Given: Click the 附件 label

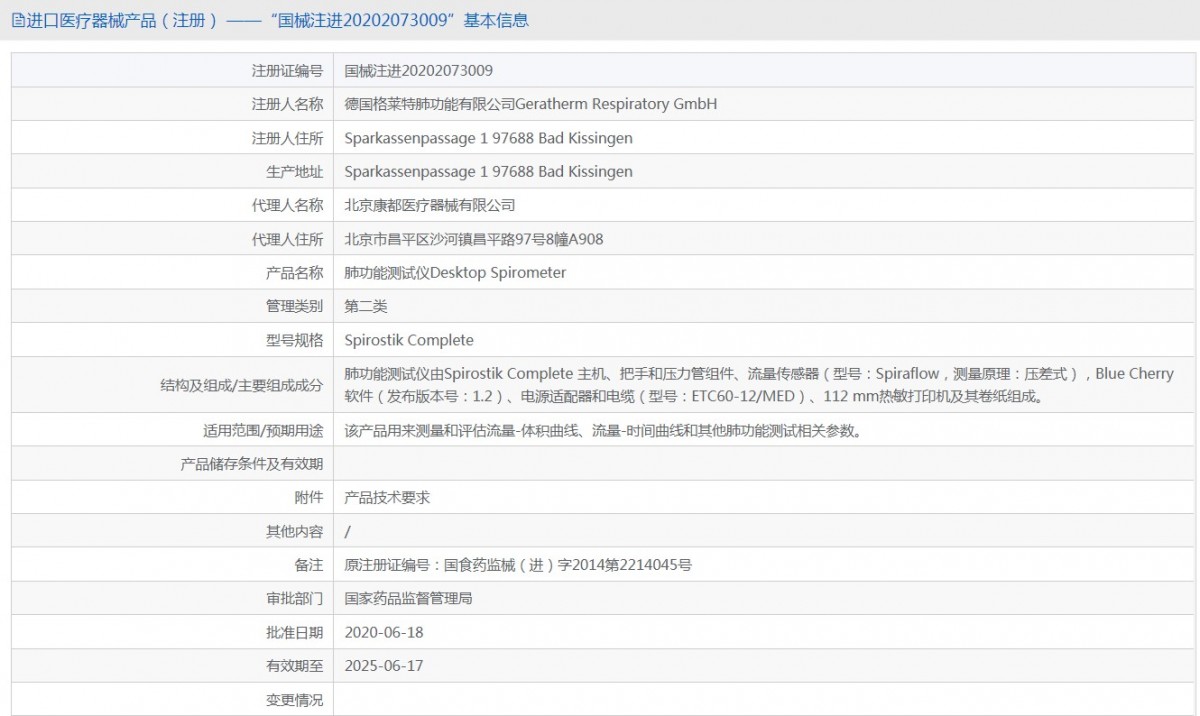Looking at the screenshot, I should coord(309,497).
